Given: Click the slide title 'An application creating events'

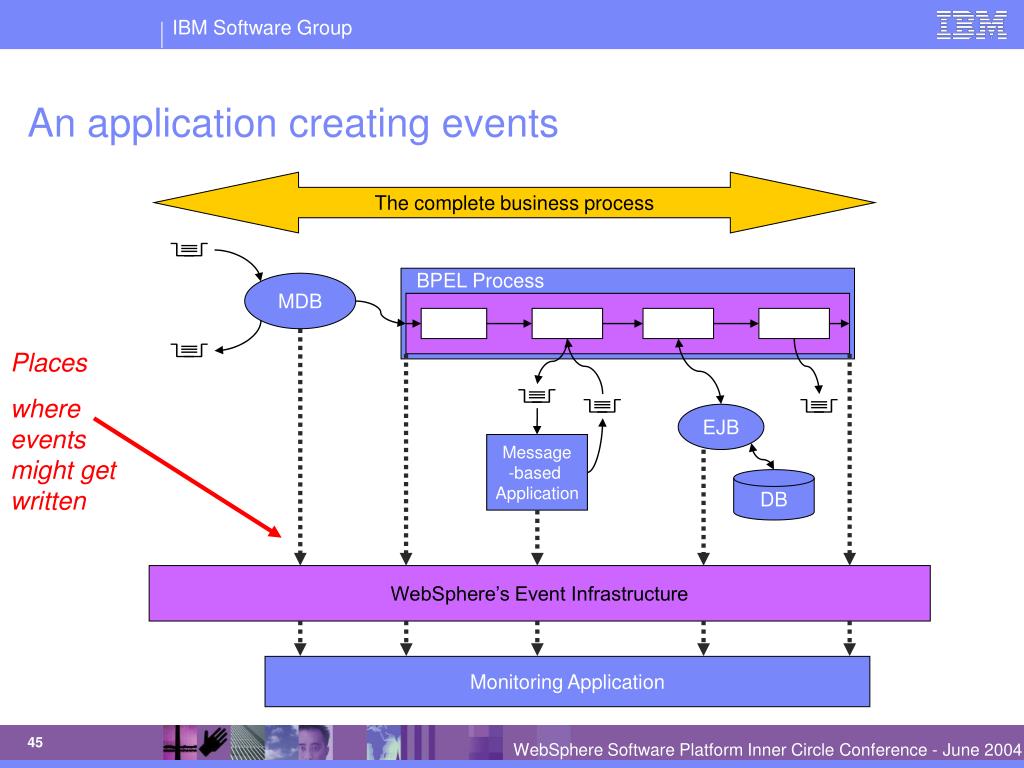Looking at the screenshot, I should tap(293, 123).
